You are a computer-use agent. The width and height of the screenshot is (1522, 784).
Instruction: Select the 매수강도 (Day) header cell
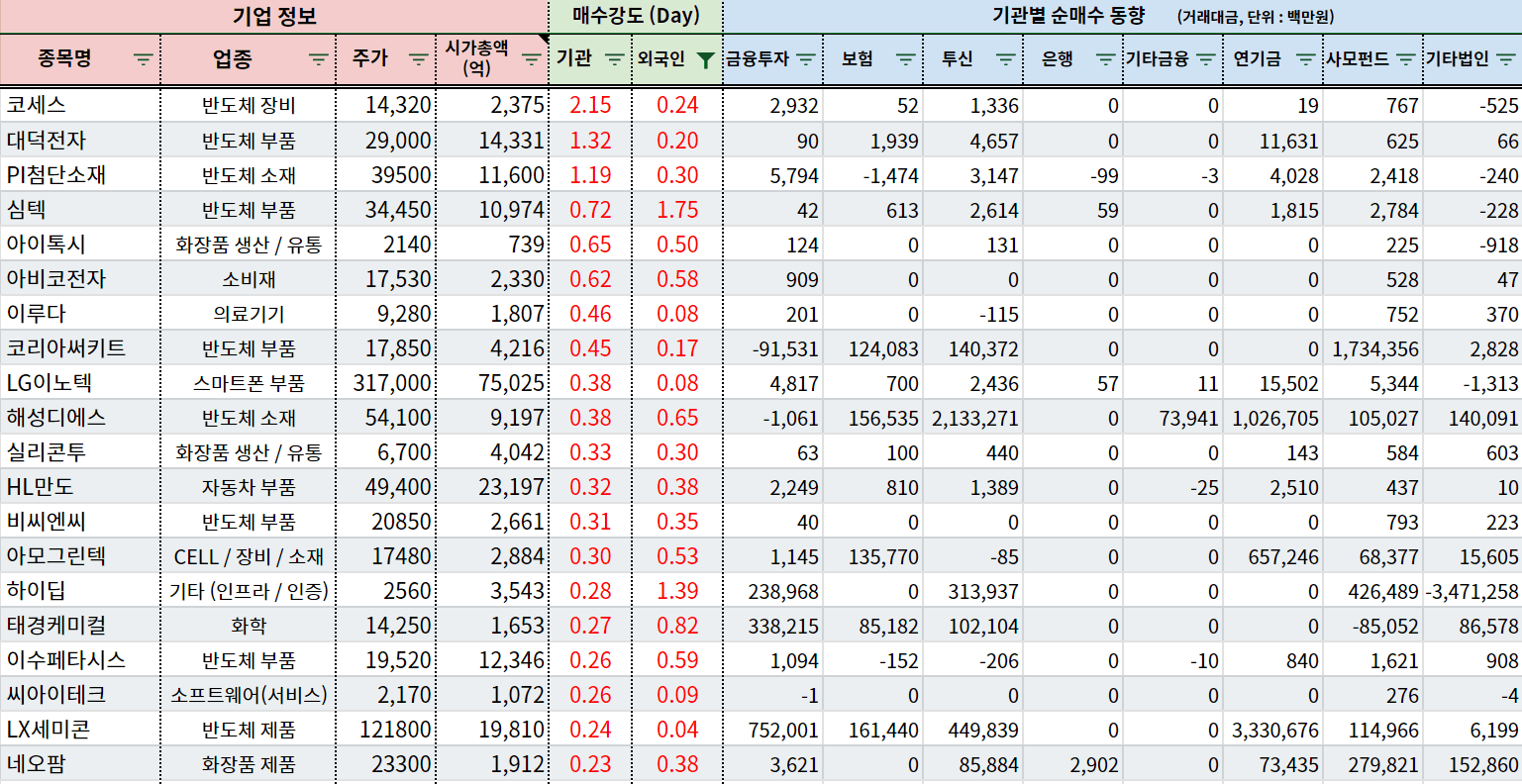coord(636,16)
